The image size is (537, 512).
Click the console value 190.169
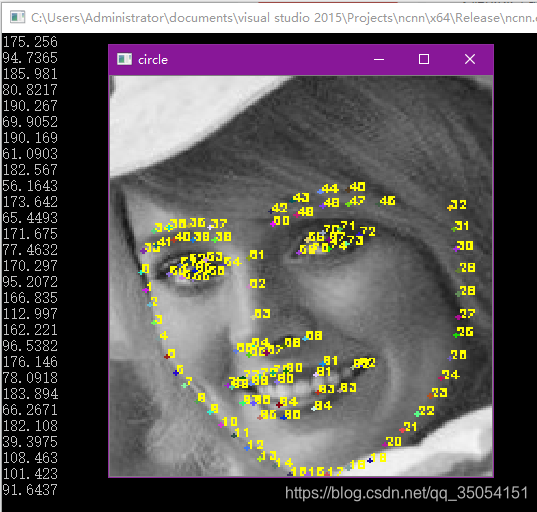30,138
